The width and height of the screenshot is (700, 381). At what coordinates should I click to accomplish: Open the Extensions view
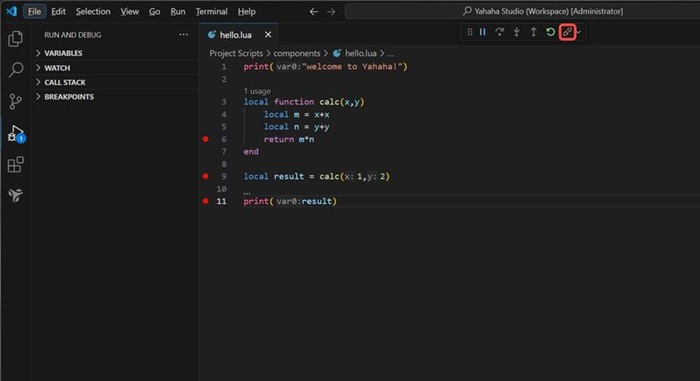(16, 164)
